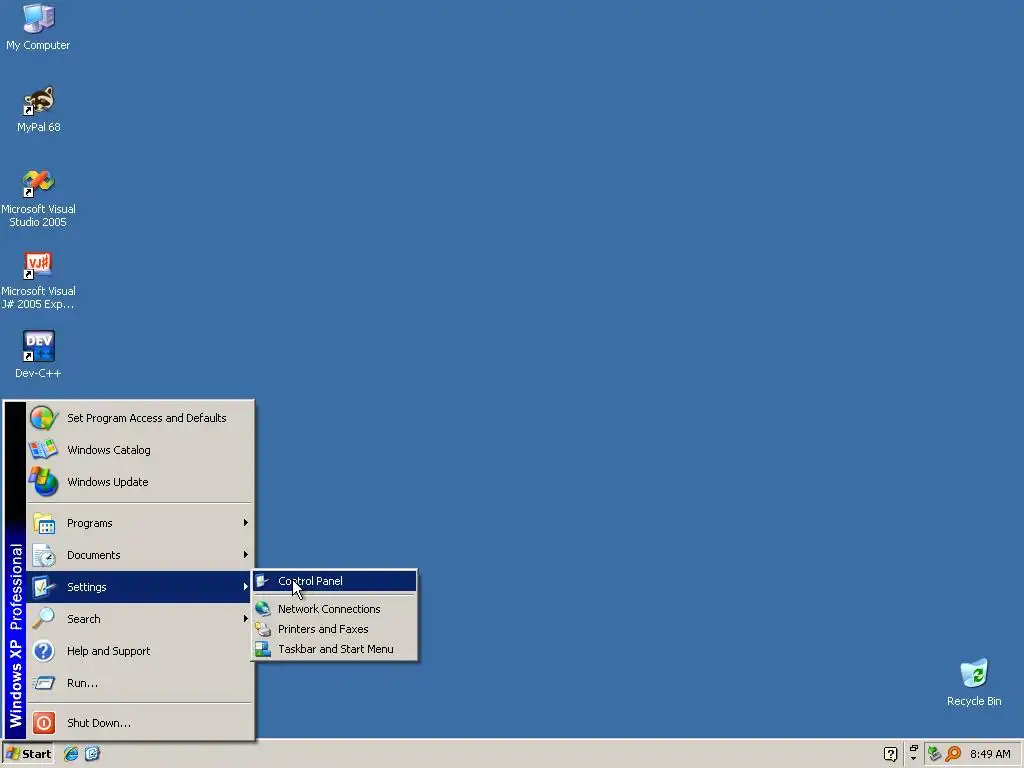This screenshot has height=768, width=1024.
Task: Select the Recycle Bin icon
Action: coord(974,682)
